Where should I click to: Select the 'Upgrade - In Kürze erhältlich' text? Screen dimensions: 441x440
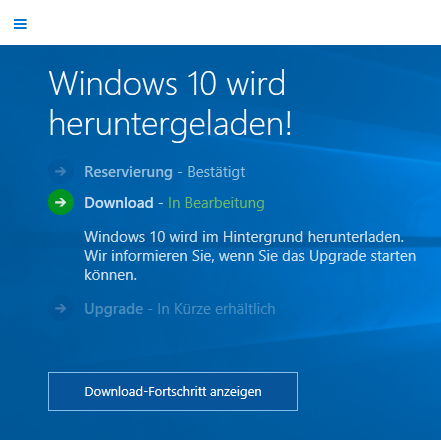pyautogui.click(x=180, y=309)
